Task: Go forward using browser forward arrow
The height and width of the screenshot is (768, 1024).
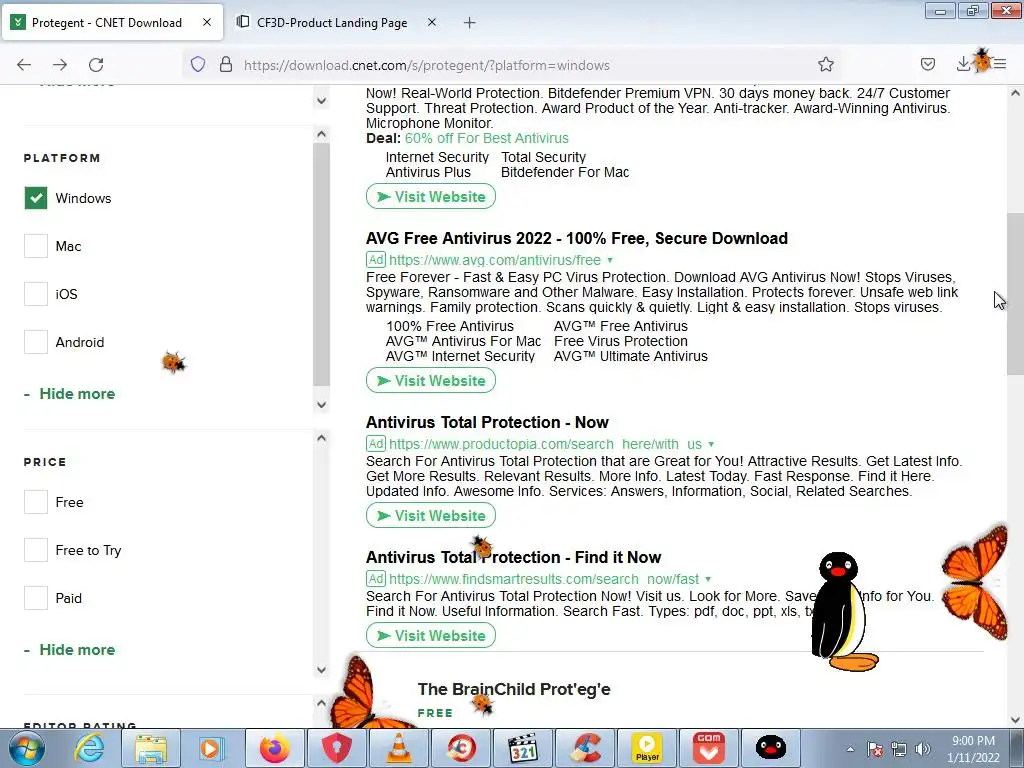Action: pos(60,65)
